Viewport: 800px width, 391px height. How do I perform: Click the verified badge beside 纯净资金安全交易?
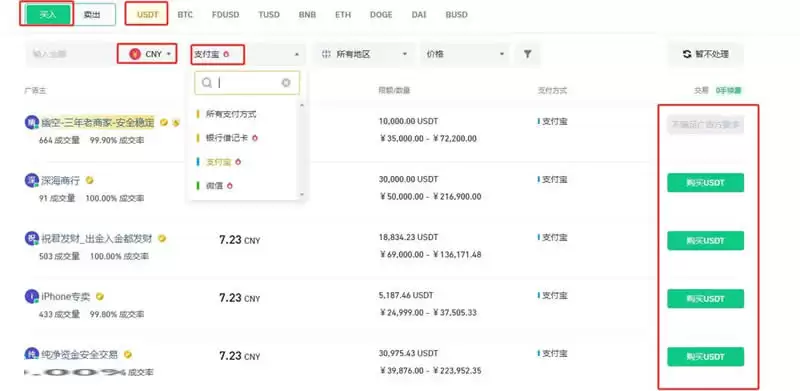coord(127,354)
